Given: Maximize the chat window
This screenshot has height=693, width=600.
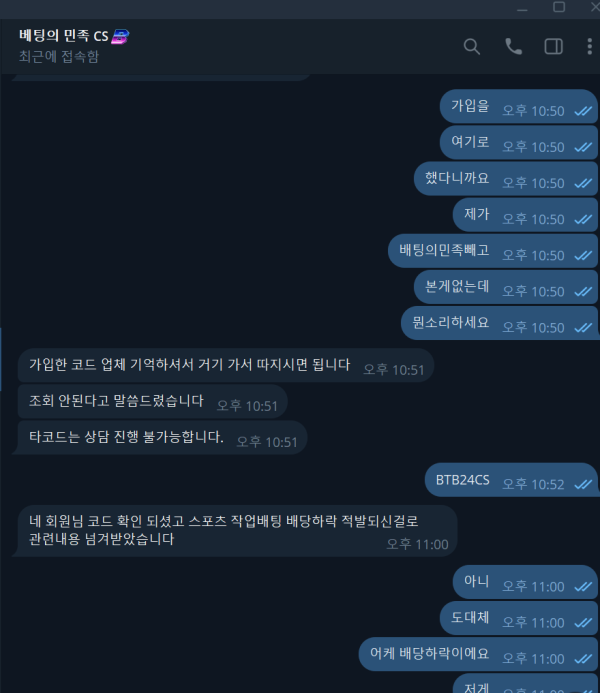Looking at the screenshot, I should pos(559,7).
